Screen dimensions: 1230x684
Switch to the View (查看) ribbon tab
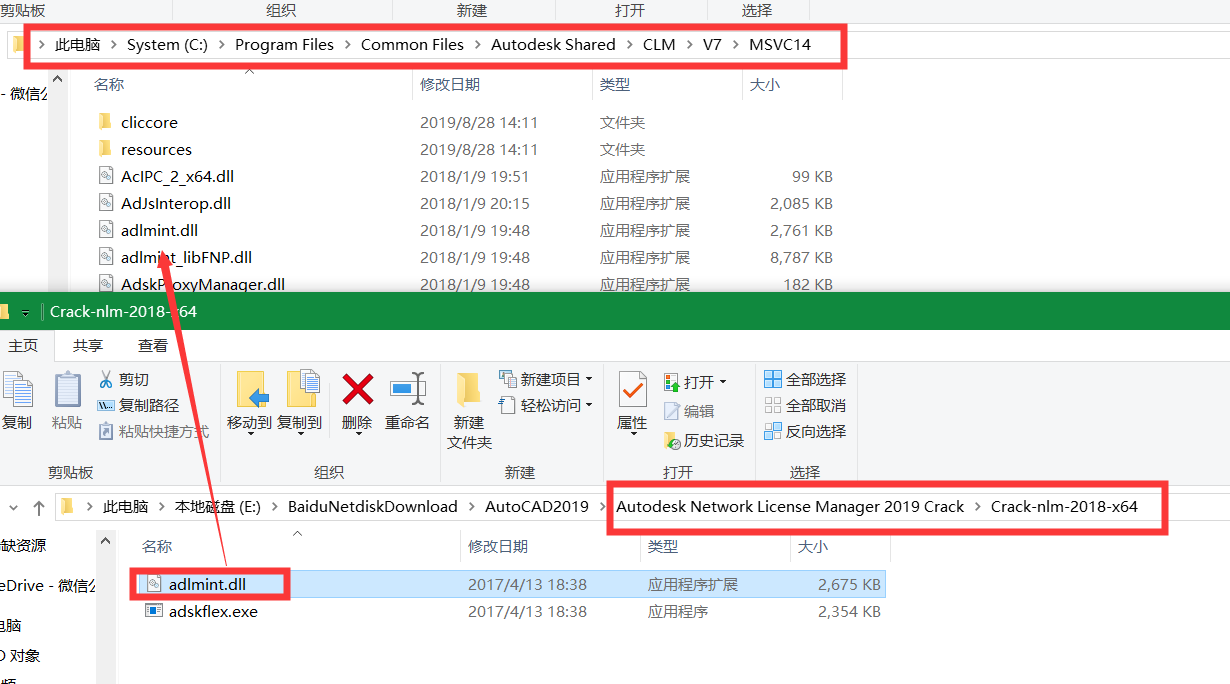pyautogui.click(x=153, y=345)
